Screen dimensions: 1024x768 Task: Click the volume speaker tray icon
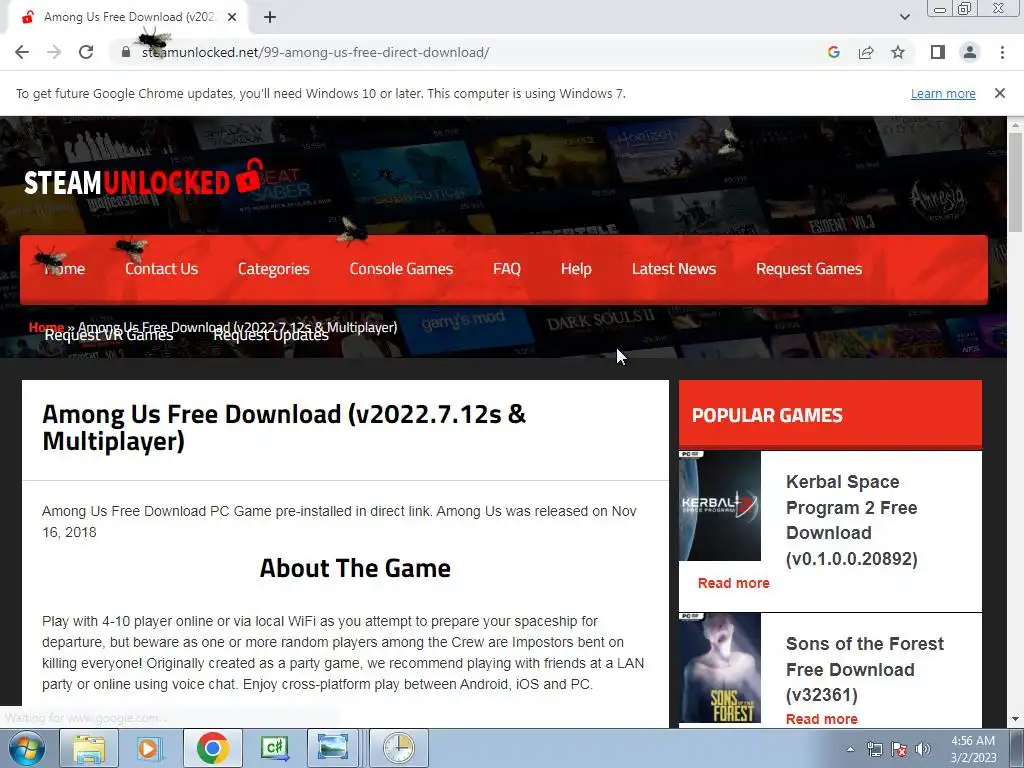(922, 749)
